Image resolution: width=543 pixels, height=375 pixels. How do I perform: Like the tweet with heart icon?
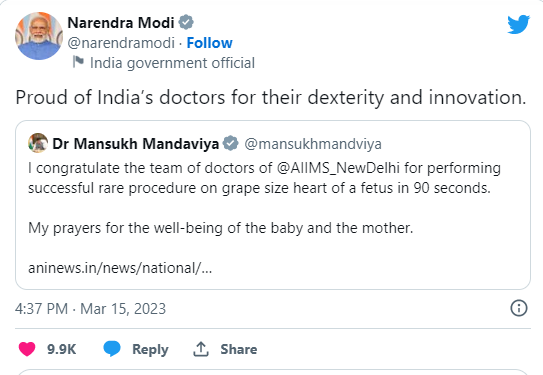(27, 349)
